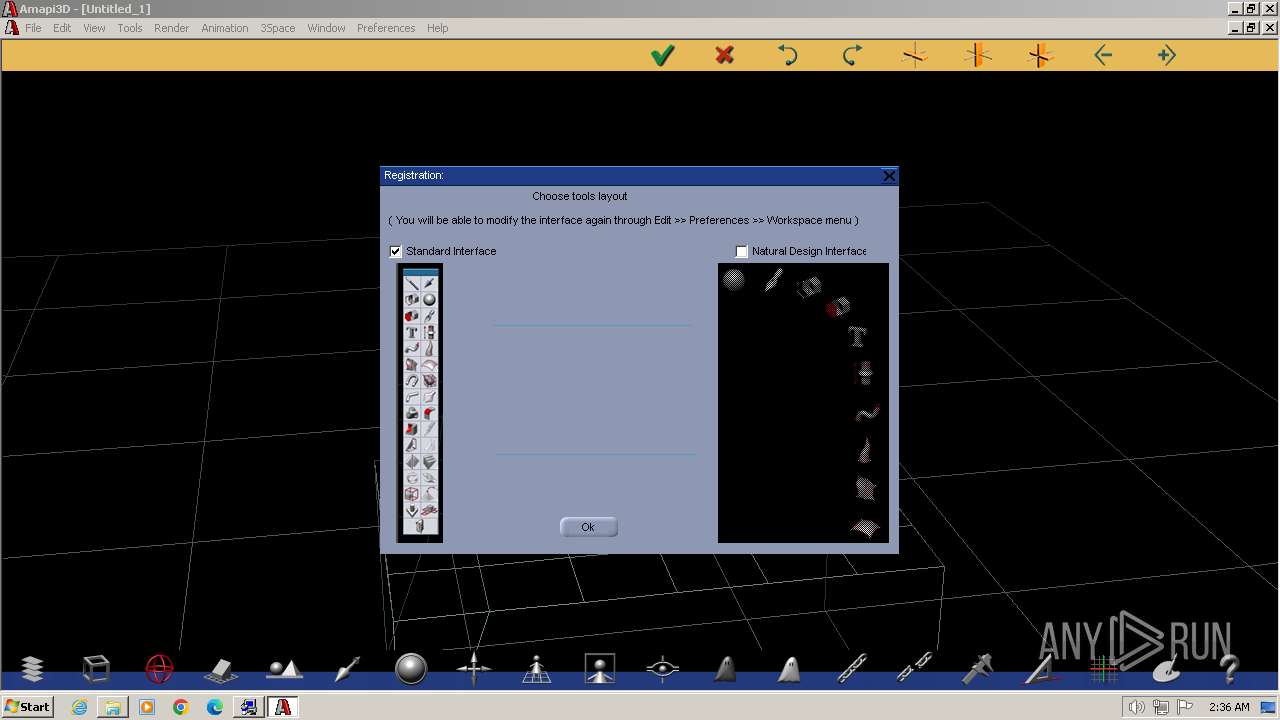
Task: Open the File menu
Action: click(x=33, y=28)
